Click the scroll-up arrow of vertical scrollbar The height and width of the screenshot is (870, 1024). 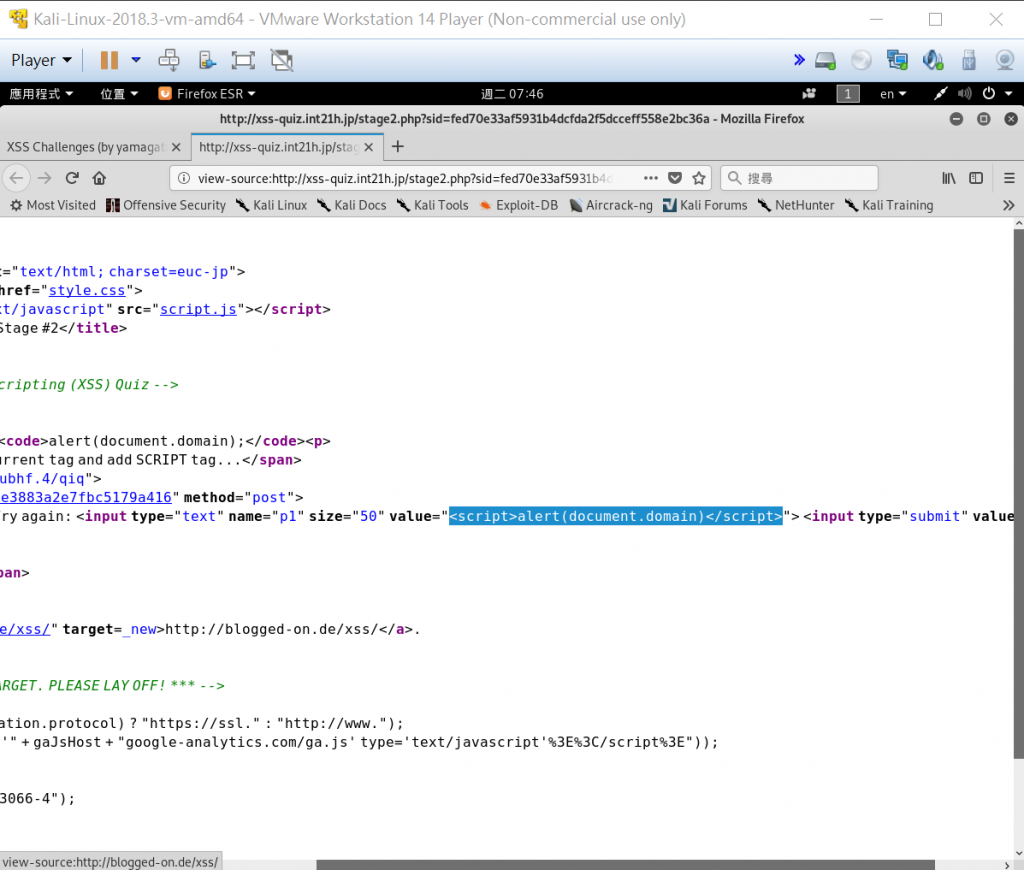[x=1019, y=223]
